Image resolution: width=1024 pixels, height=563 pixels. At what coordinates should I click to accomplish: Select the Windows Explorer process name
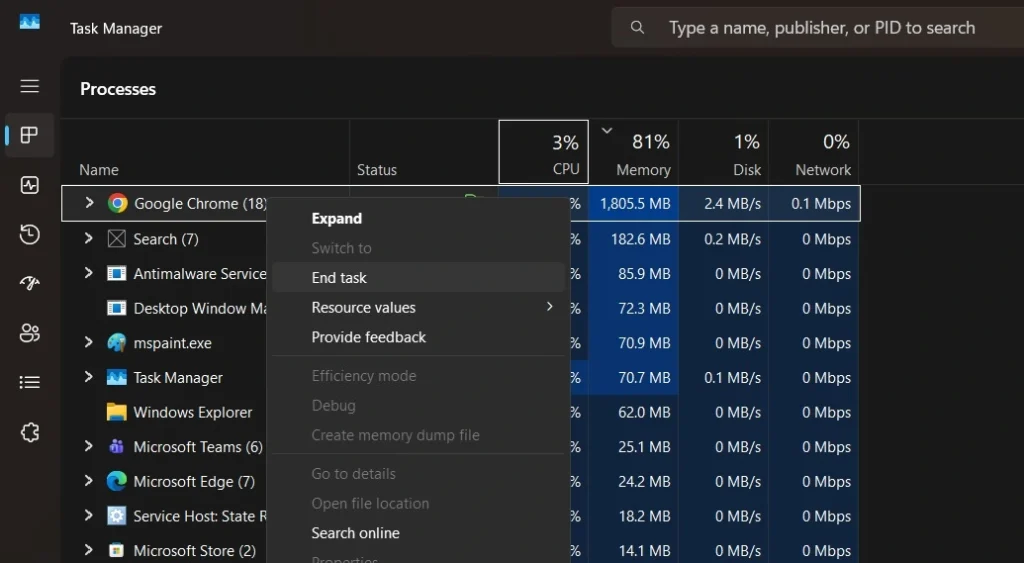click(193, 413)
